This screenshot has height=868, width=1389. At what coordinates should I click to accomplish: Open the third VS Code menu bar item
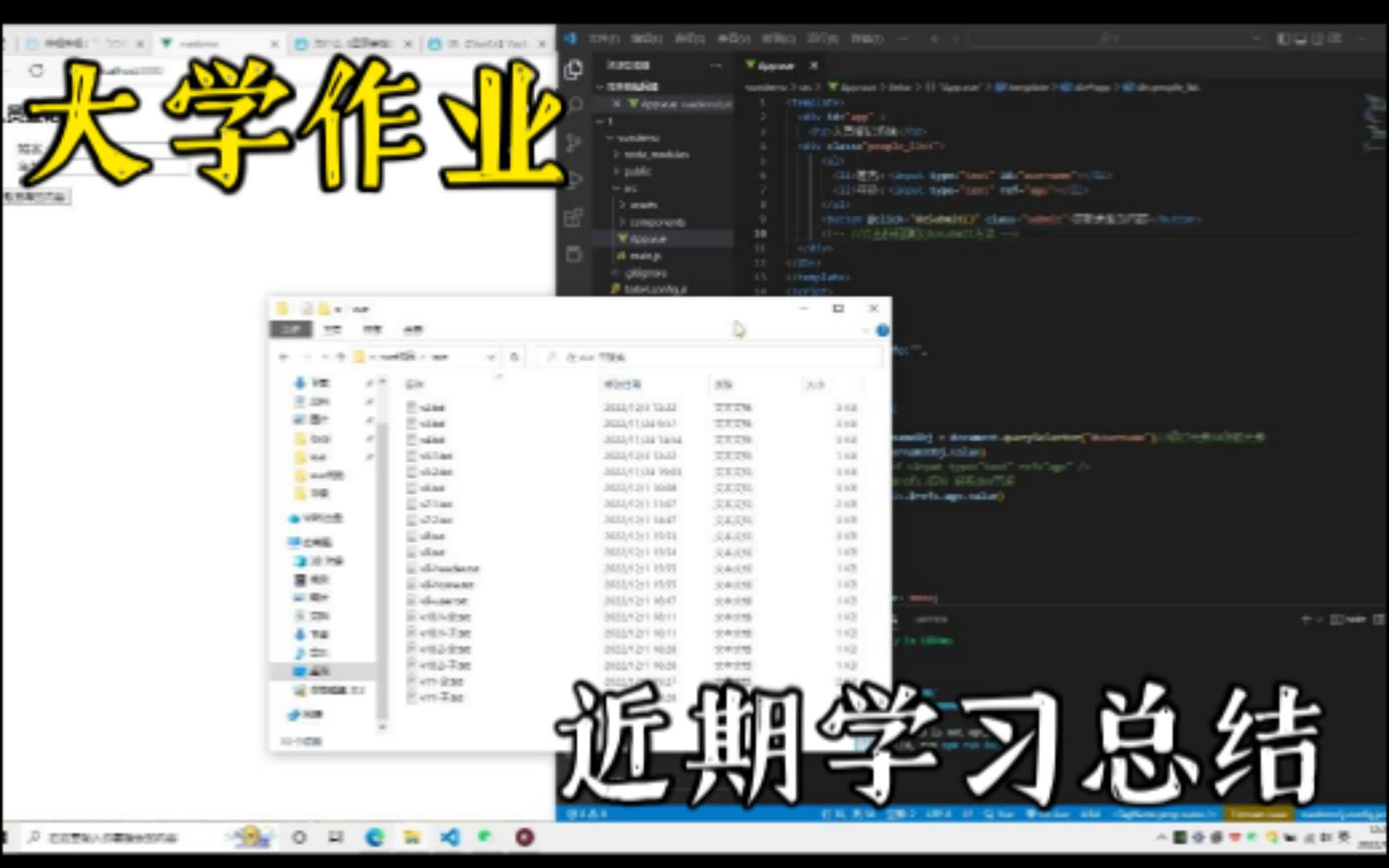tap(689, 38)
